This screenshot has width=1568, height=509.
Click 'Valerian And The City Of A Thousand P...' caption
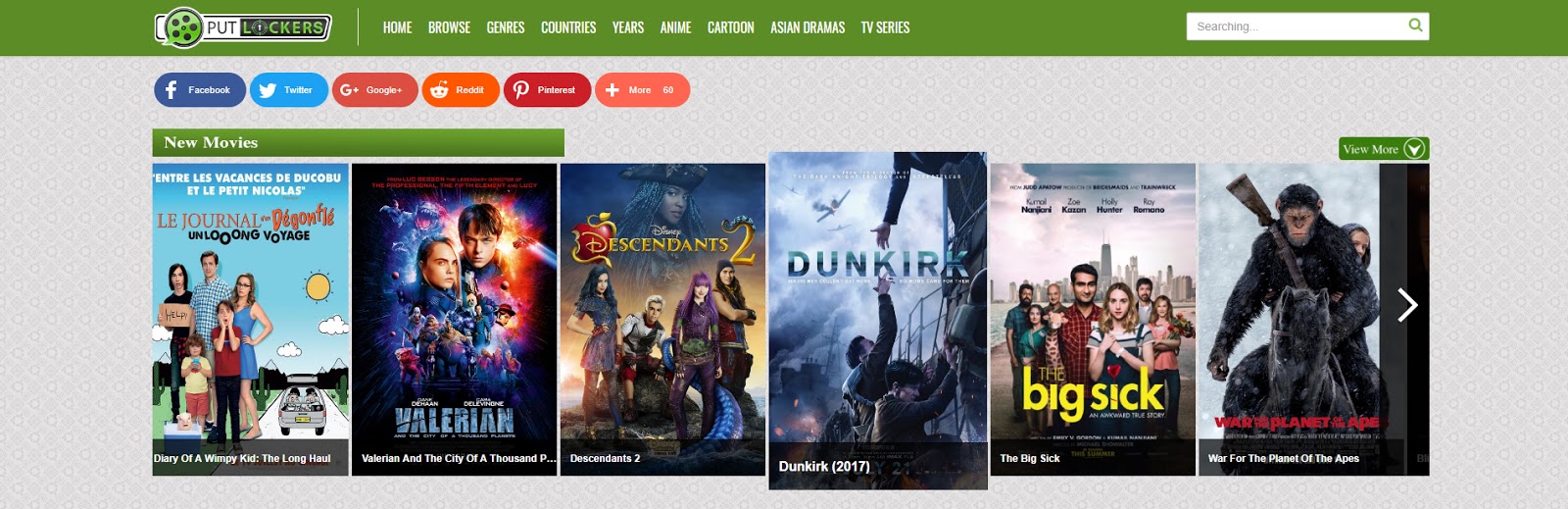pos(459,458)
